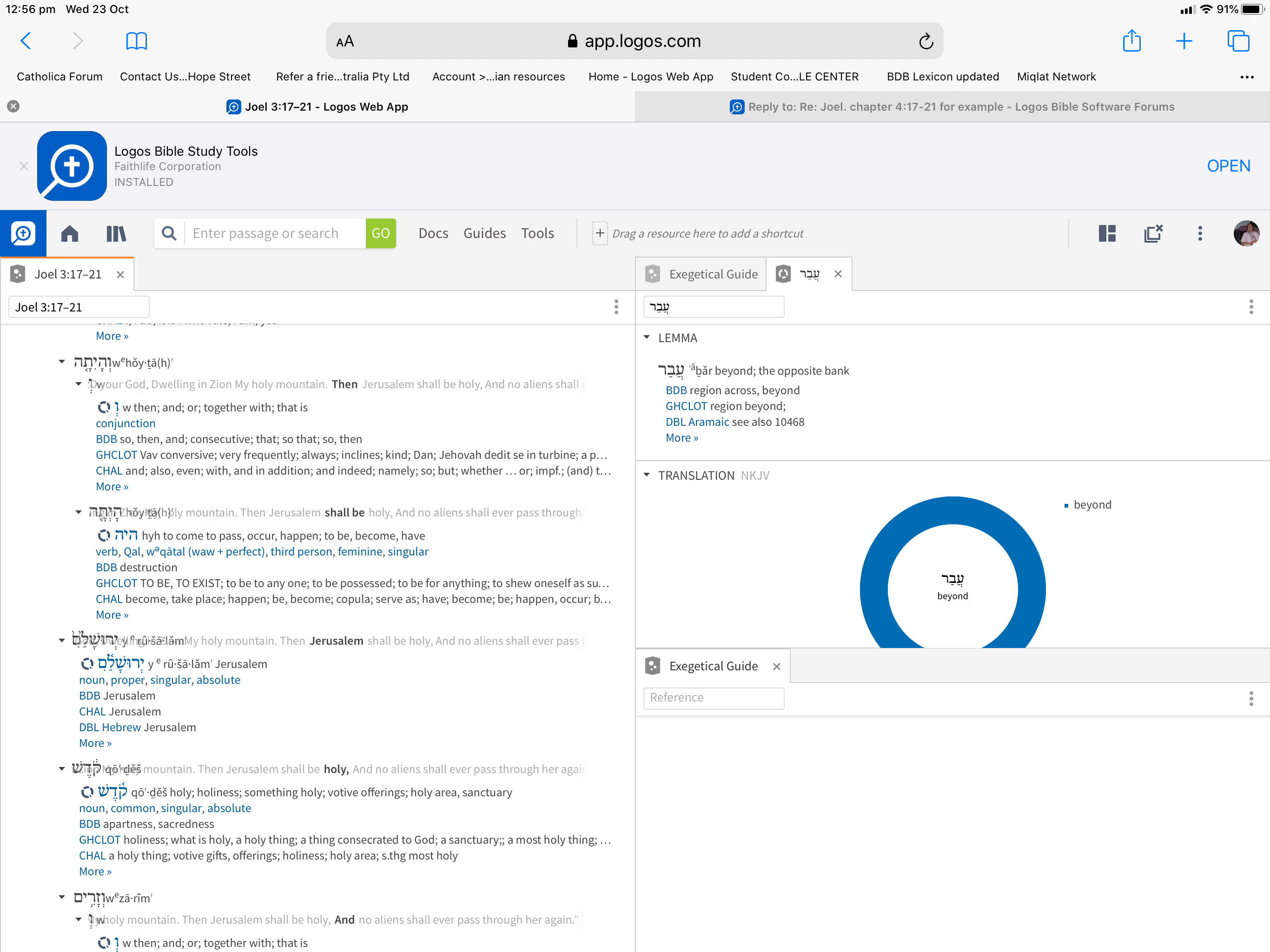Click the beyond legend color swatch
1270x952 pixels.
click(x=1066, y=505)
